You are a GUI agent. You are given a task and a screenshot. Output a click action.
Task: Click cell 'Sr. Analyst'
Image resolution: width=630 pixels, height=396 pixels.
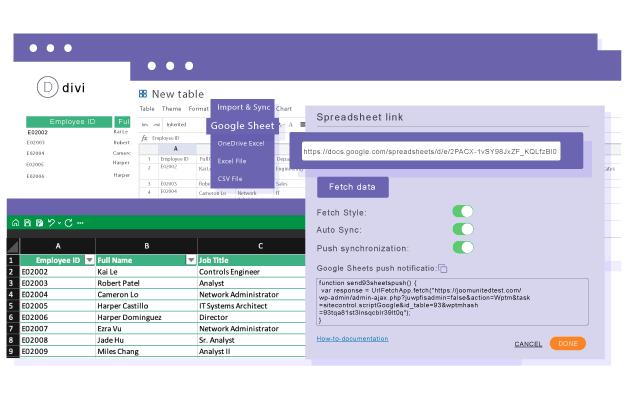click(x=252, y=340)
